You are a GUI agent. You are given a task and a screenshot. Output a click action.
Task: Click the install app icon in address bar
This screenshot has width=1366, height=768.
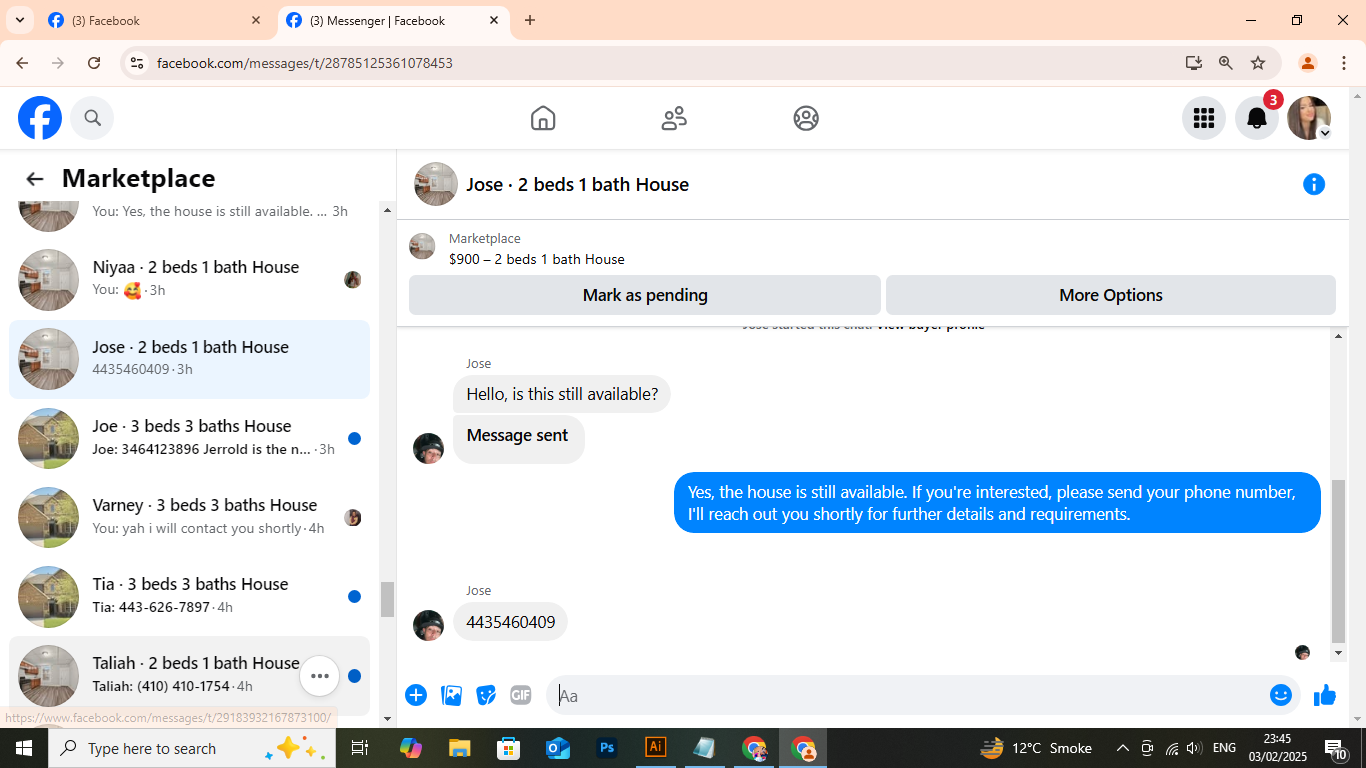(1194, 63)
